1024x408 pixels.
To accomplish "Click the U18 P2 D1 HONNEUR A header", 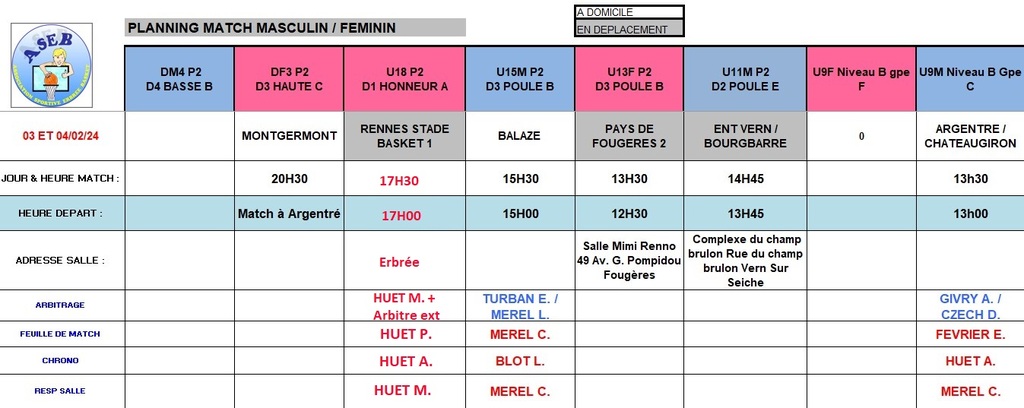I will coord(404,78).
